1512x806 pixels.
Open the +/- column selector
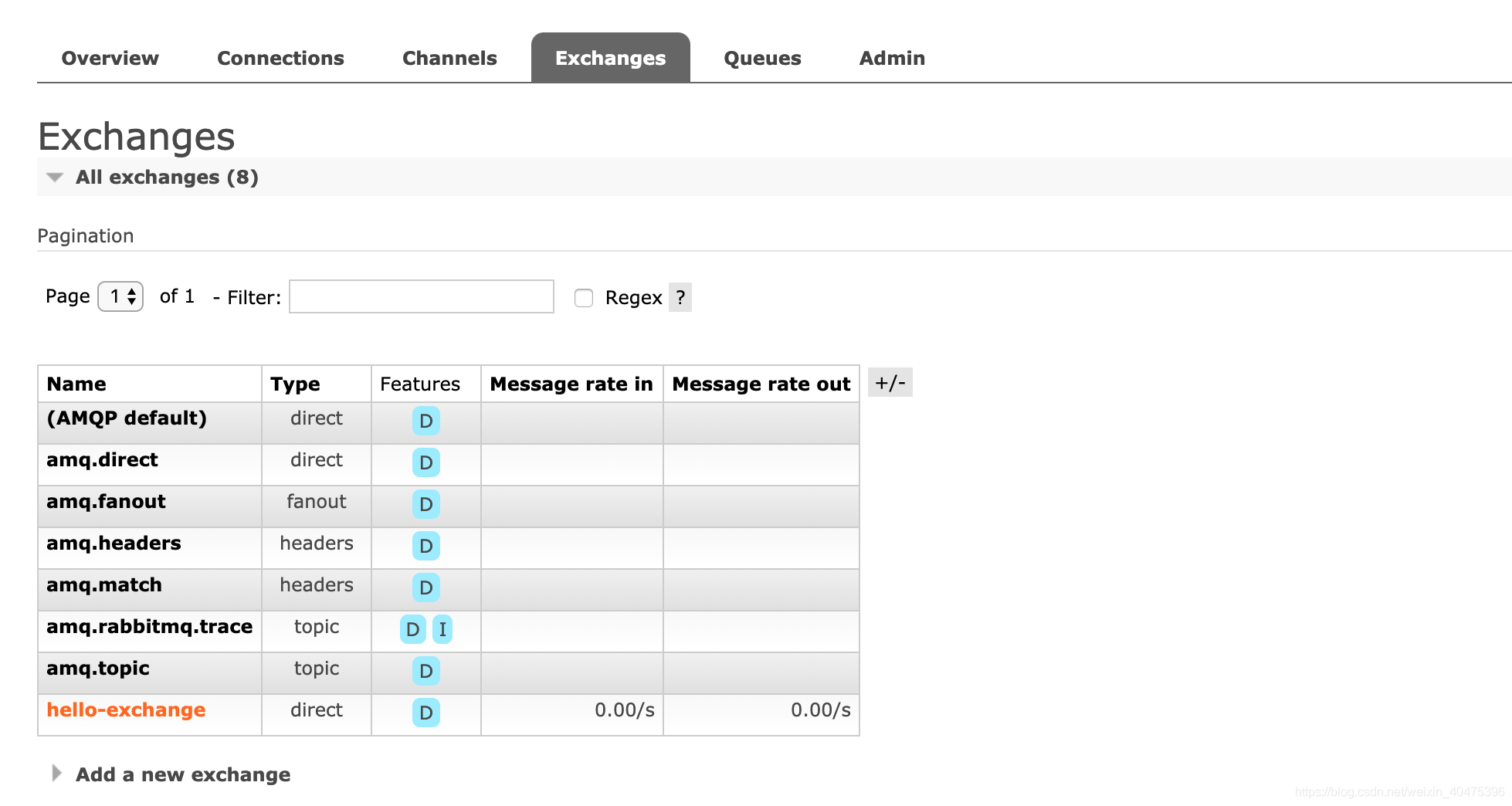(890, 381)
